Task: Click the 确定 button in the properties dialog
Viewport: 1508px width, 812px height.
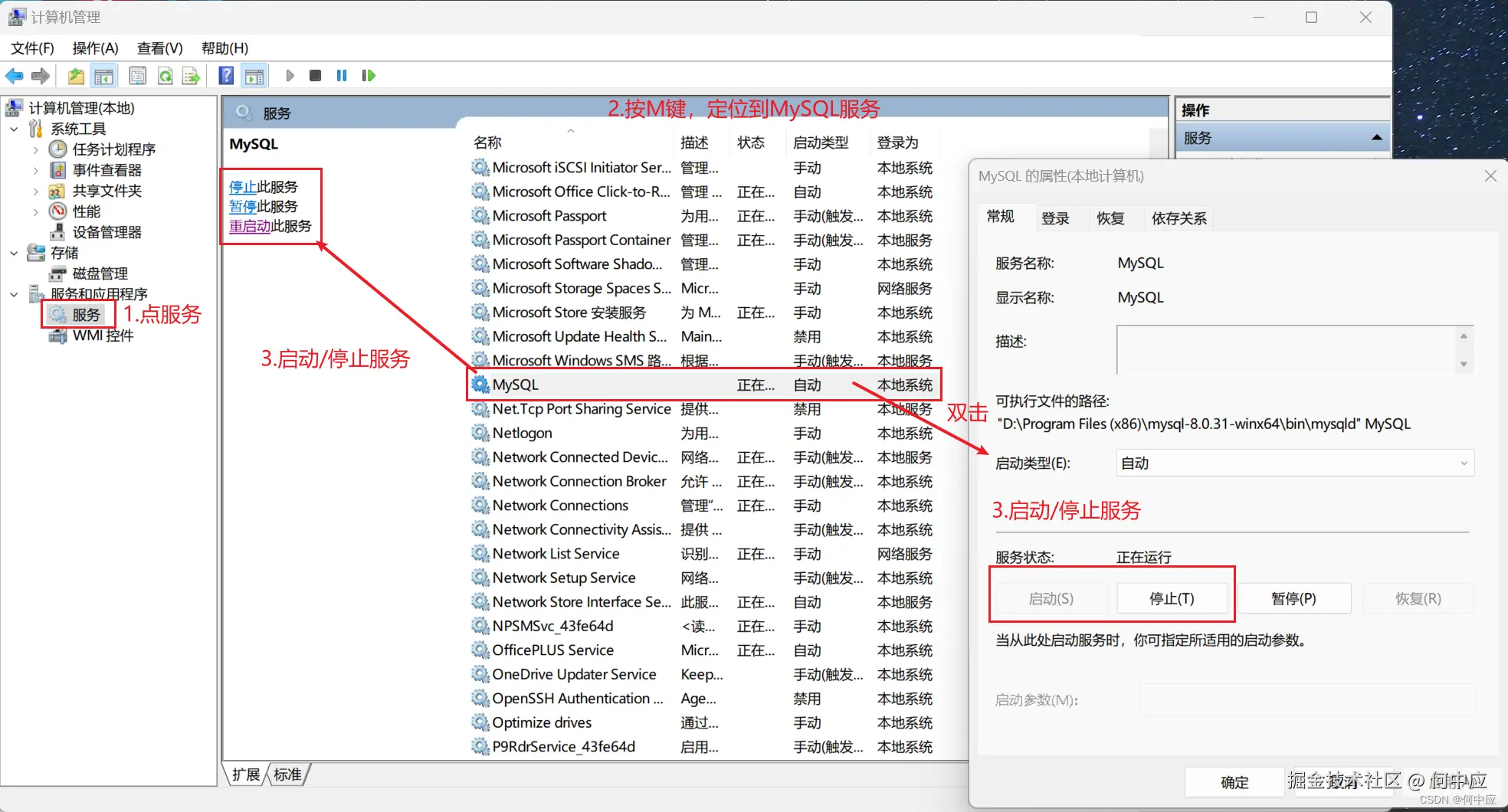Action: coord(1234,782)
